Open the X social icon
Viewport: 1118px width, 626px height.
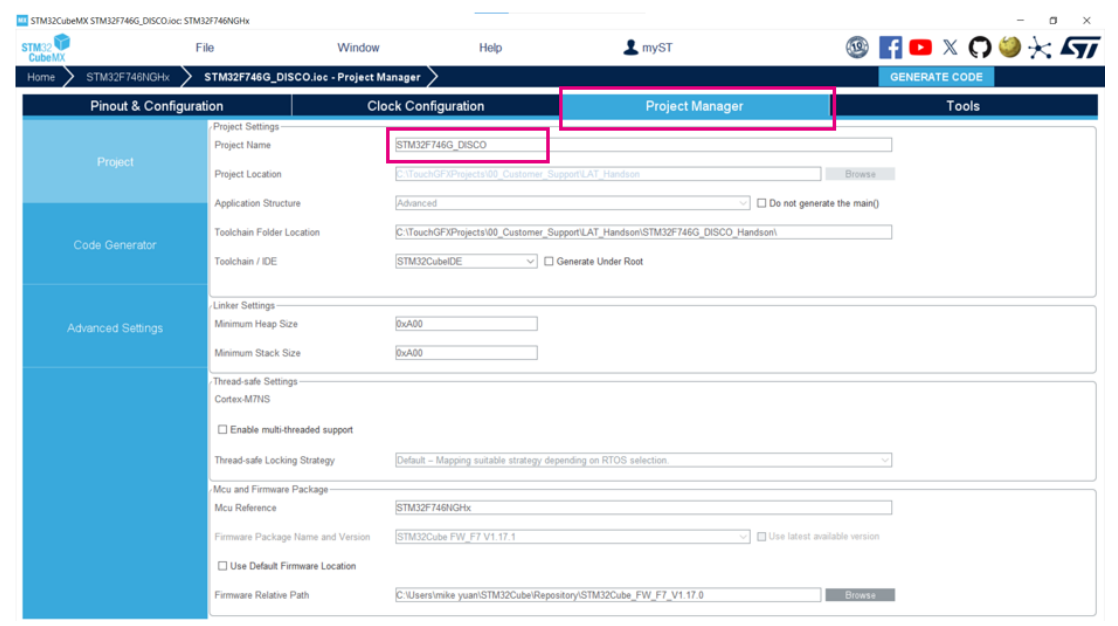(950, 48)
